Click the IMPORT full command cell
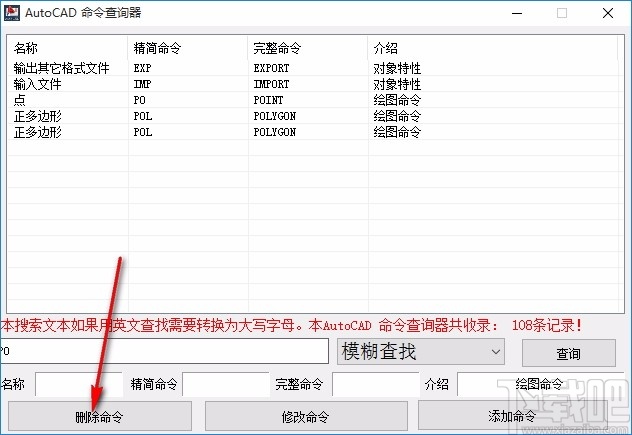632x435 pixels. click(271, 84)
